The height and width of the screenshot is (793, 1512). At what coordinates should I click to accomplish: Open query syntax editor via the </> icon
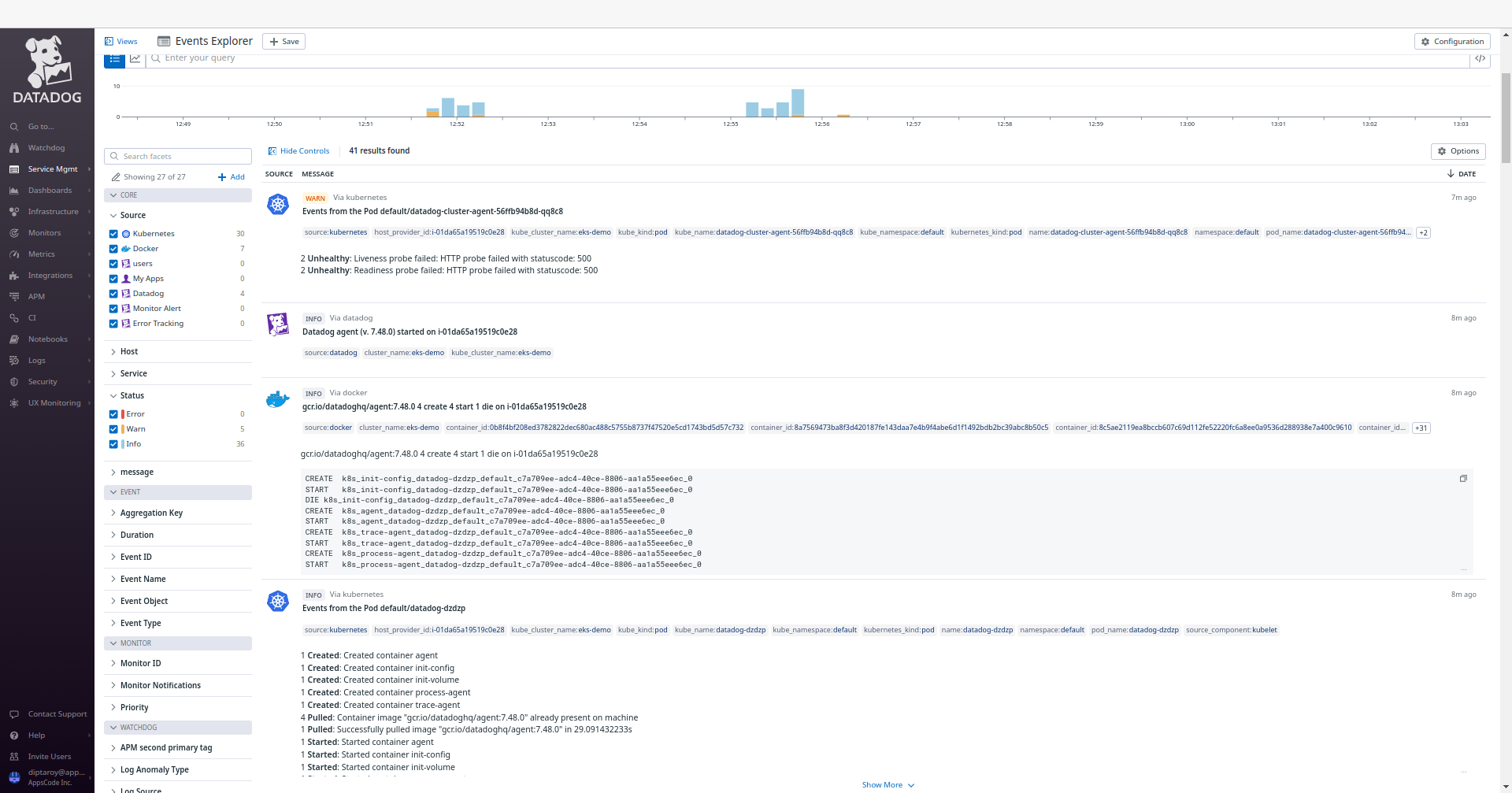[1480, 58]
